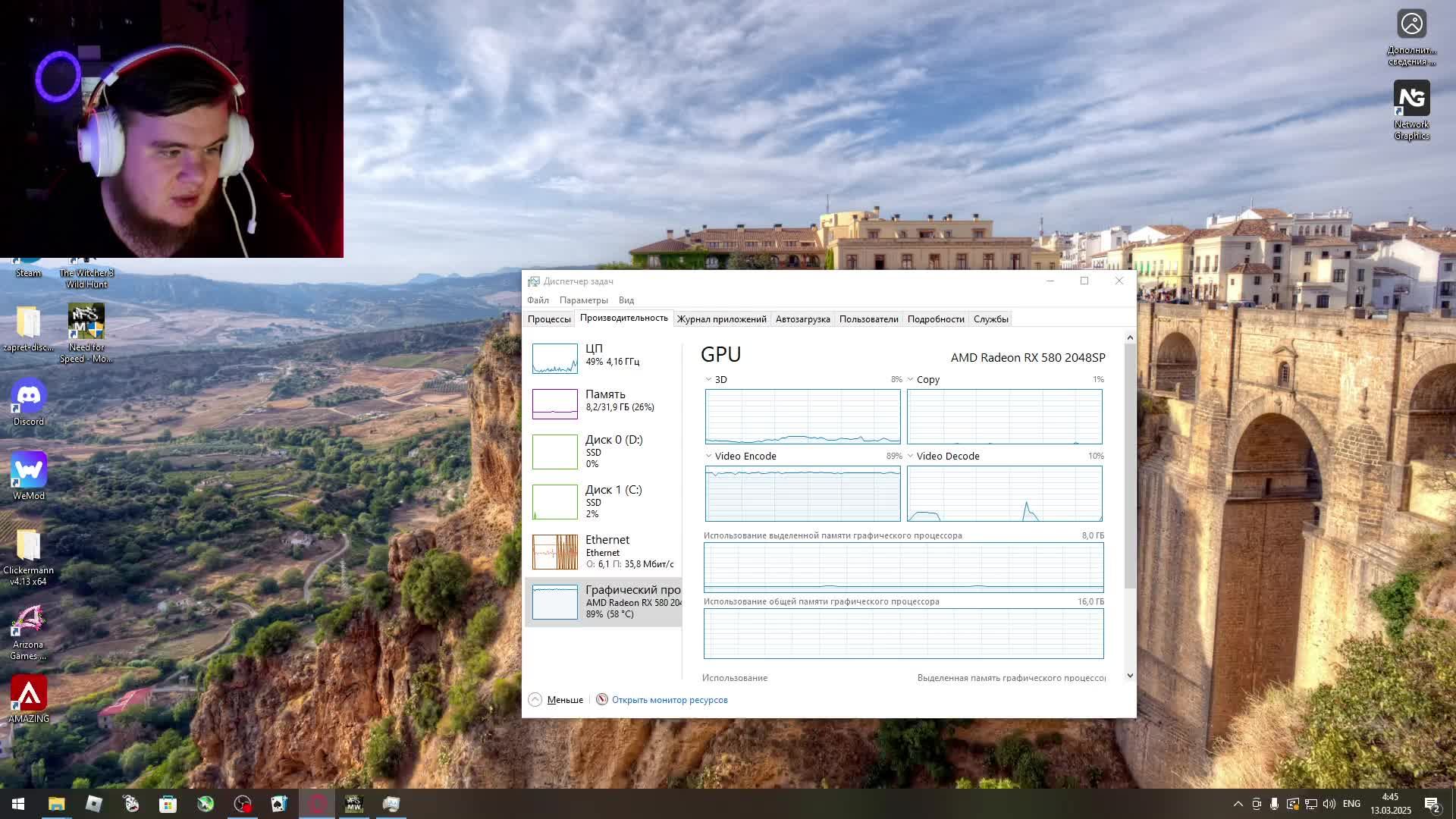Expand the 3D graph engine dropdown
This screenshot has height=819, width=1456.
(708, 380)
